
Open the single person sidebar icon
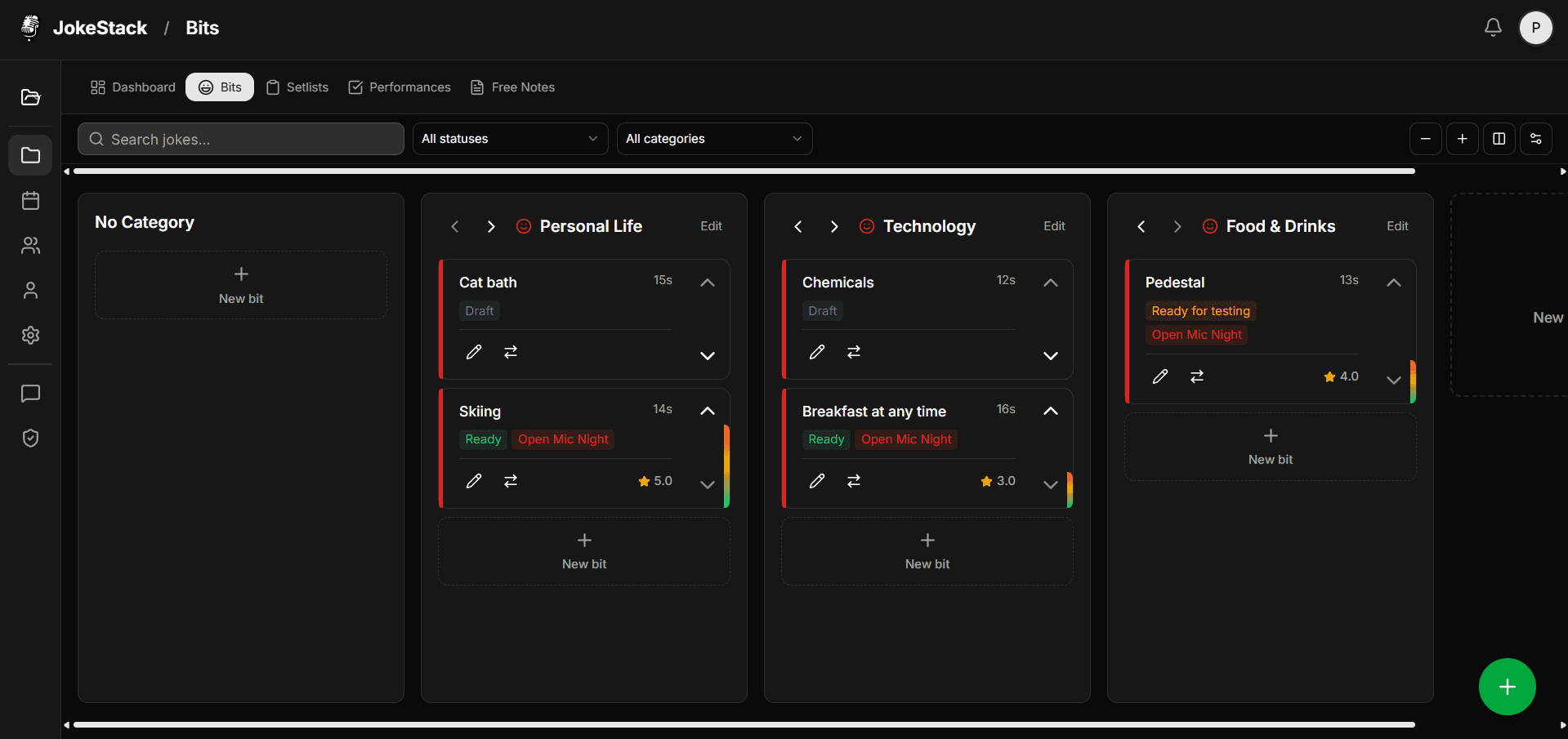point(30,290)
